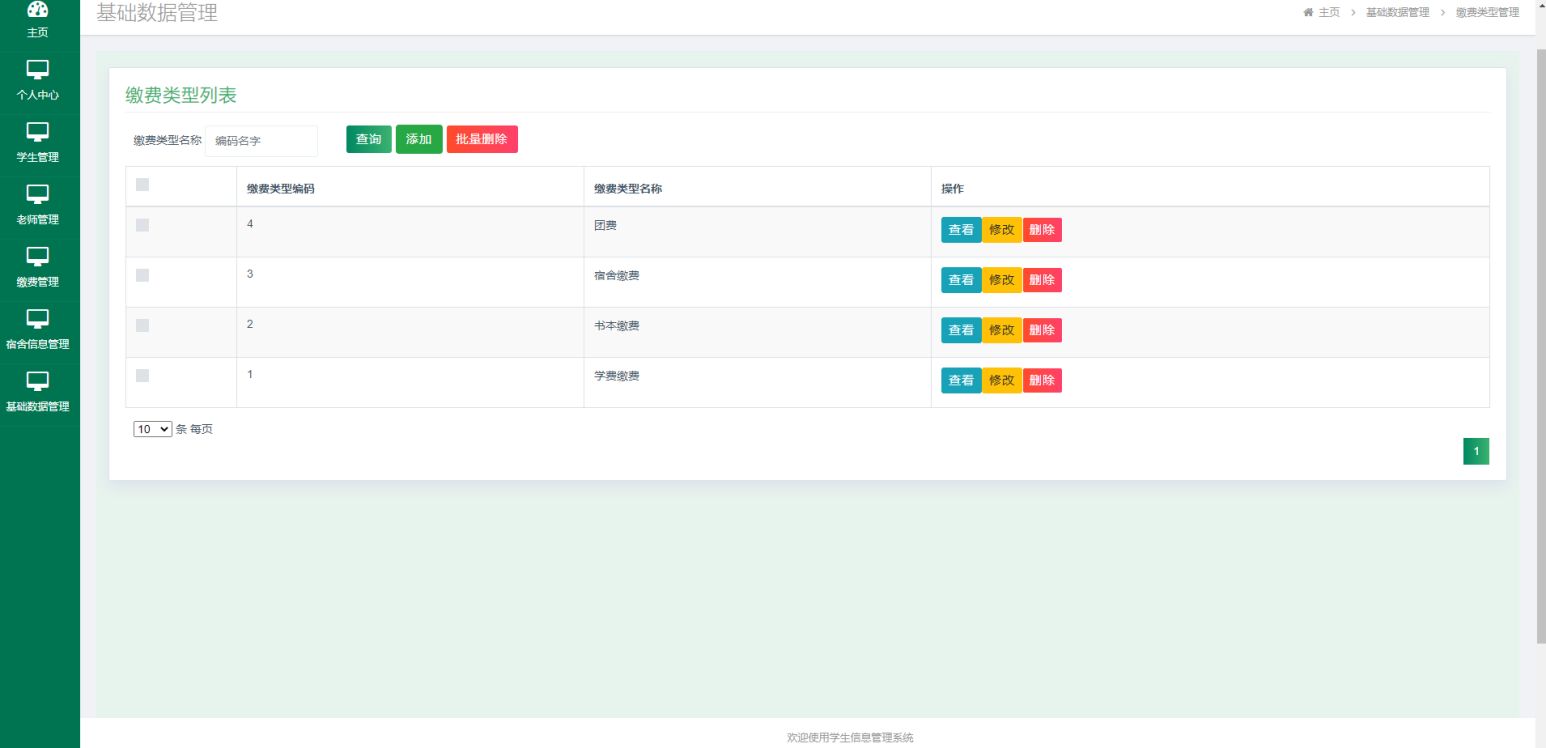1546x748 pixels.
Task: Delete 宿舍缴费 using 删除 button
Action: click(x=1042, y=280)
